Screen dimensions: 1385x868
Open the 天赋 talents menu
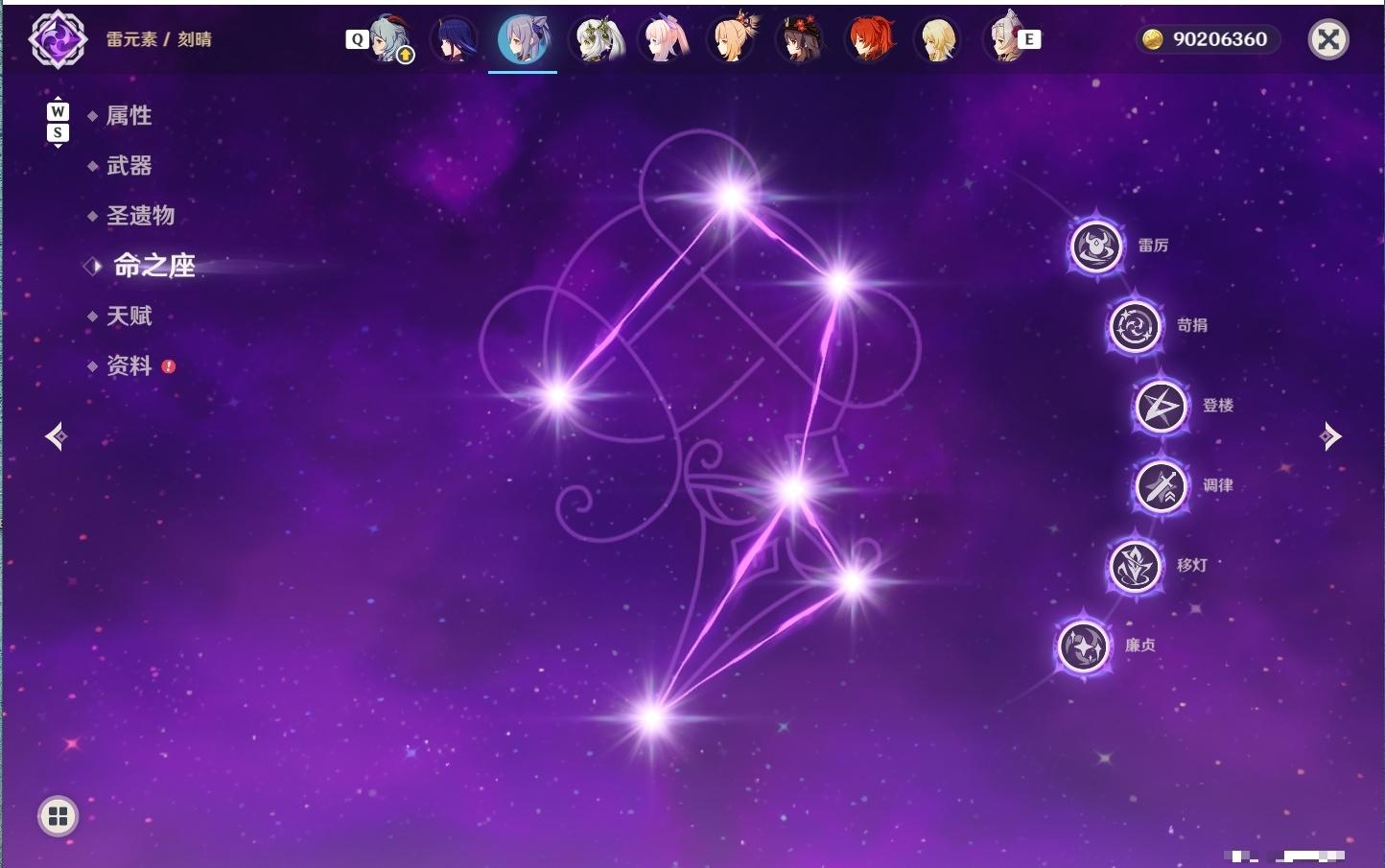tap(129, 316)
